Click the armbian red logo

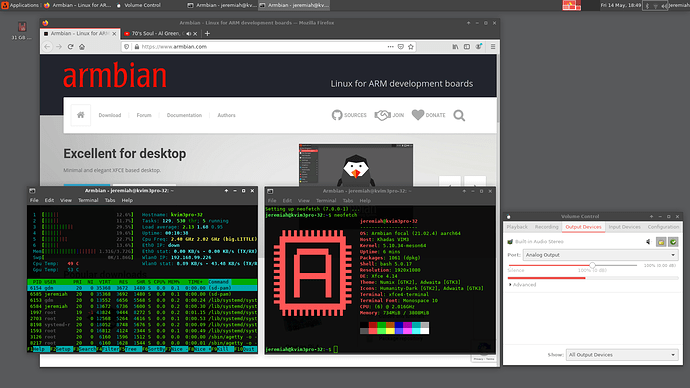tap(115, 76)
